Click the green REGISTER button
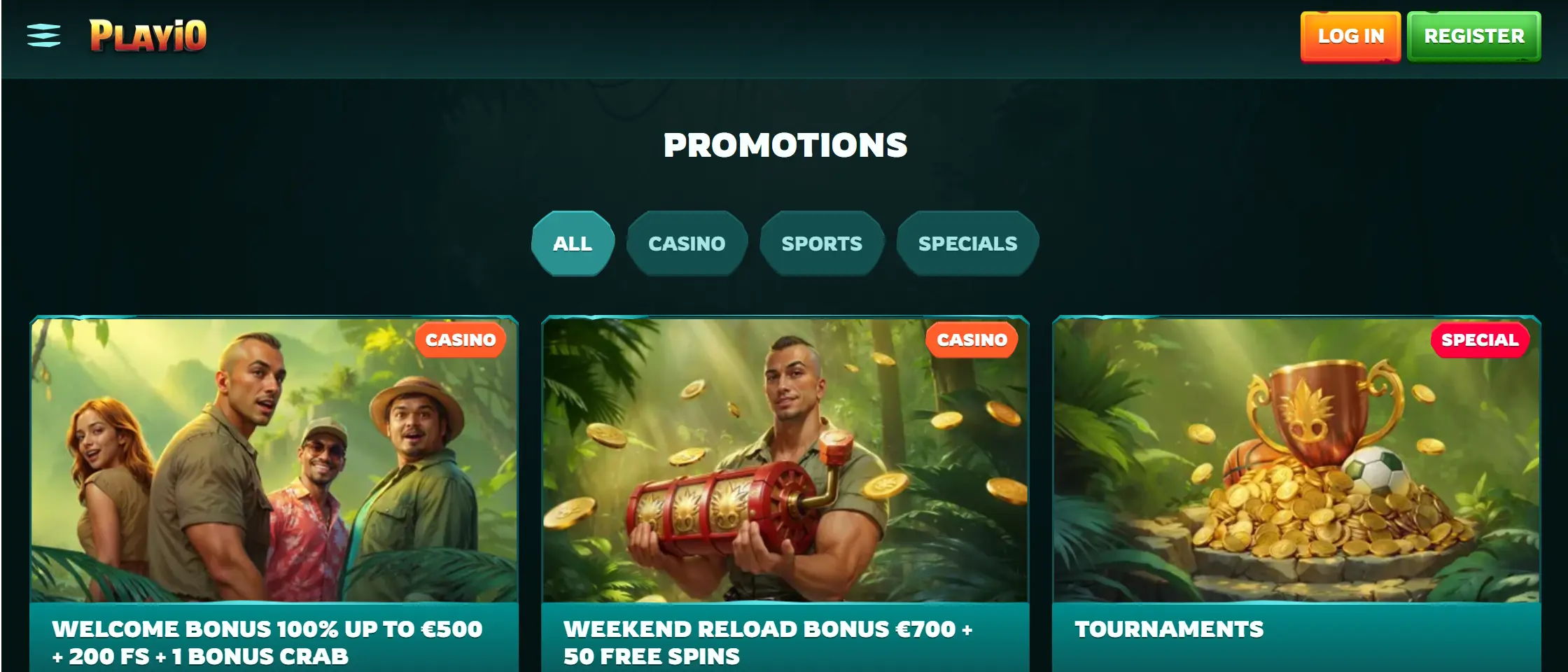The image size is (1568, 672). coord(1473,36)
